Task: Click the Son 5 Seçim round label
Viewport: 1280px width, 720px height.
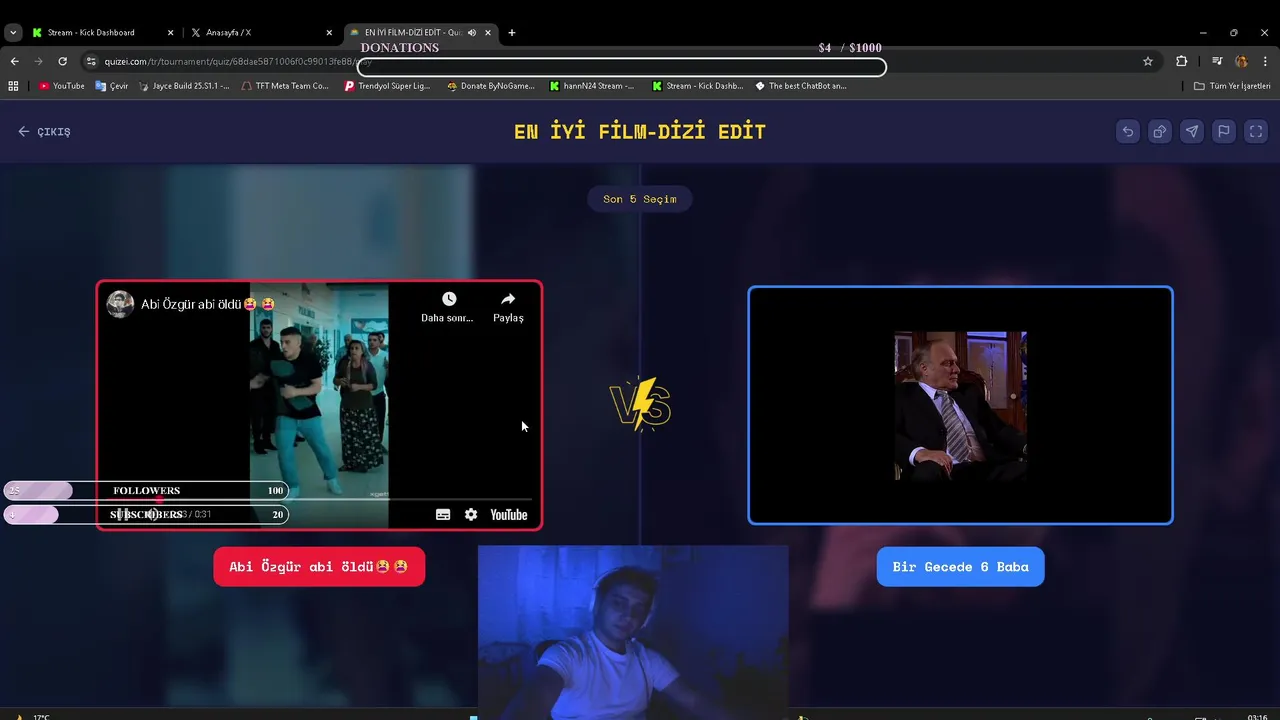Action: [x=640, y=199]
